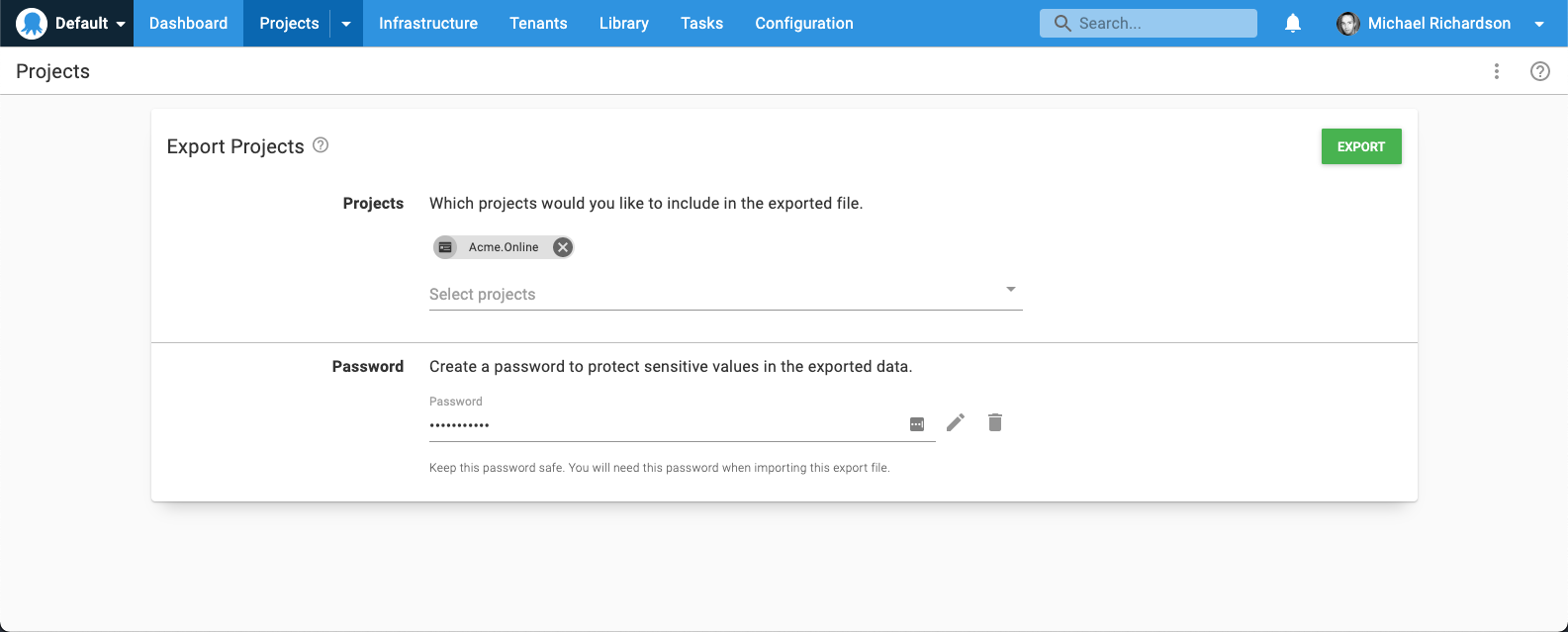Open the vertical ellipsis overflow menu

click(x=1497, y=71)
